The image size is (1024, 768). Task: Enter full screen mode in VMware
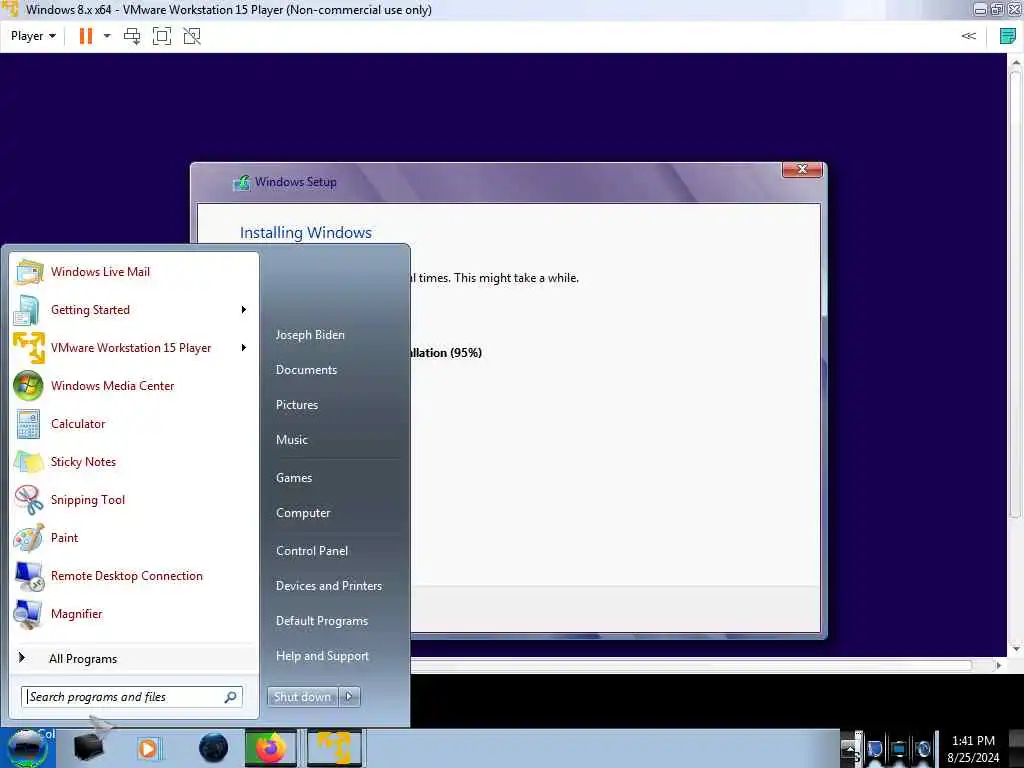(162, 36)
